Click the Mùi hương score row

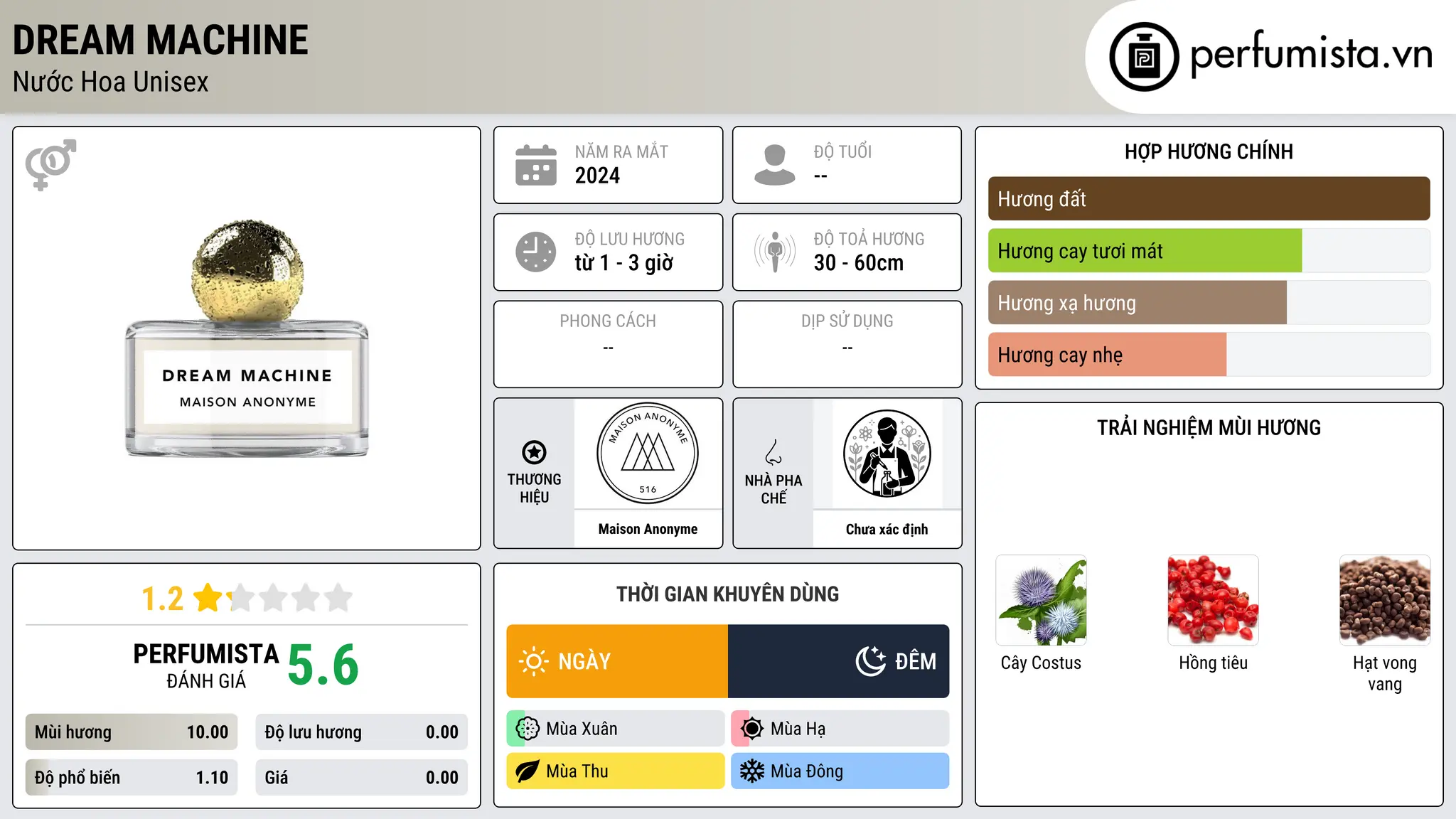[x=132, y=732]
